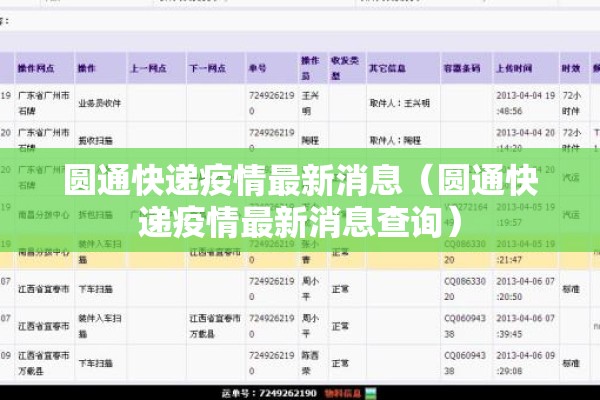
Task: Click 装件入车扫描 in the 07:39:45 row
Action: 100,326
